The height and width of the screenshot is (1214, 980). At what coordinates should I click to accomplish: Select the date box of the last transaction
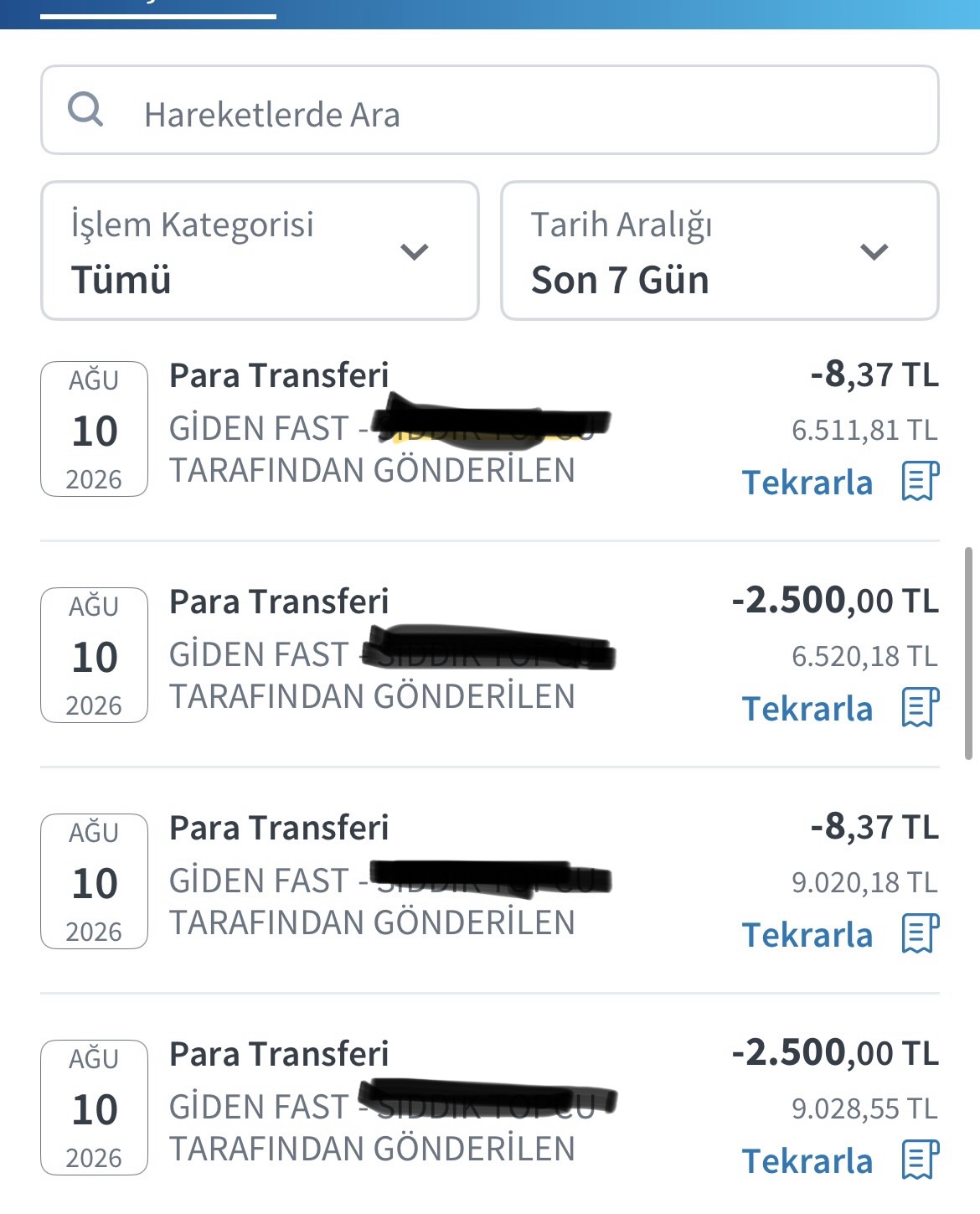tap(95, 1108)
